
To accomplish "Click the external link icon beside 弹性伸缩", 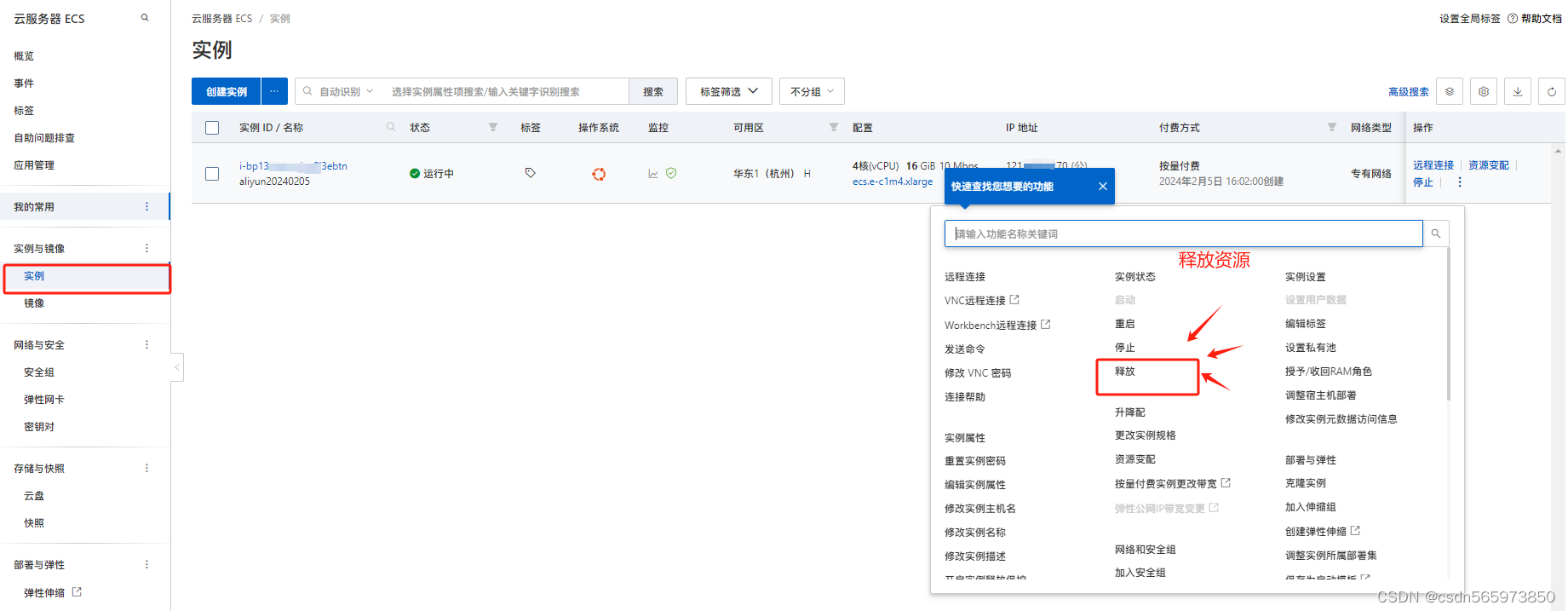I will click(77, 591).
